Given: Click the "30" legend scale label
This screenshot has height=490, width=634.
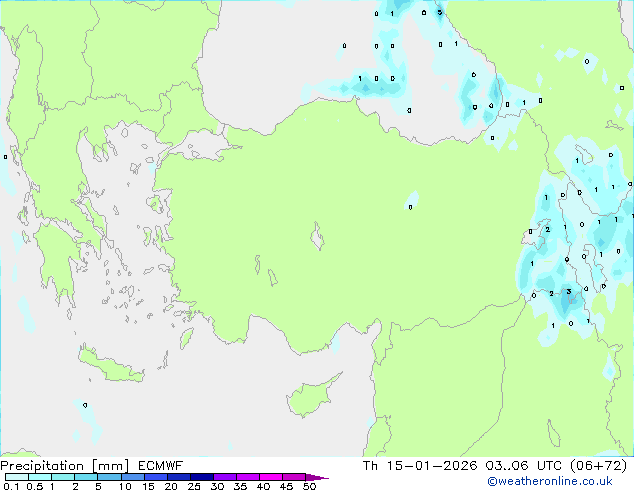Looking at the screenshot, I should (217, 486).
